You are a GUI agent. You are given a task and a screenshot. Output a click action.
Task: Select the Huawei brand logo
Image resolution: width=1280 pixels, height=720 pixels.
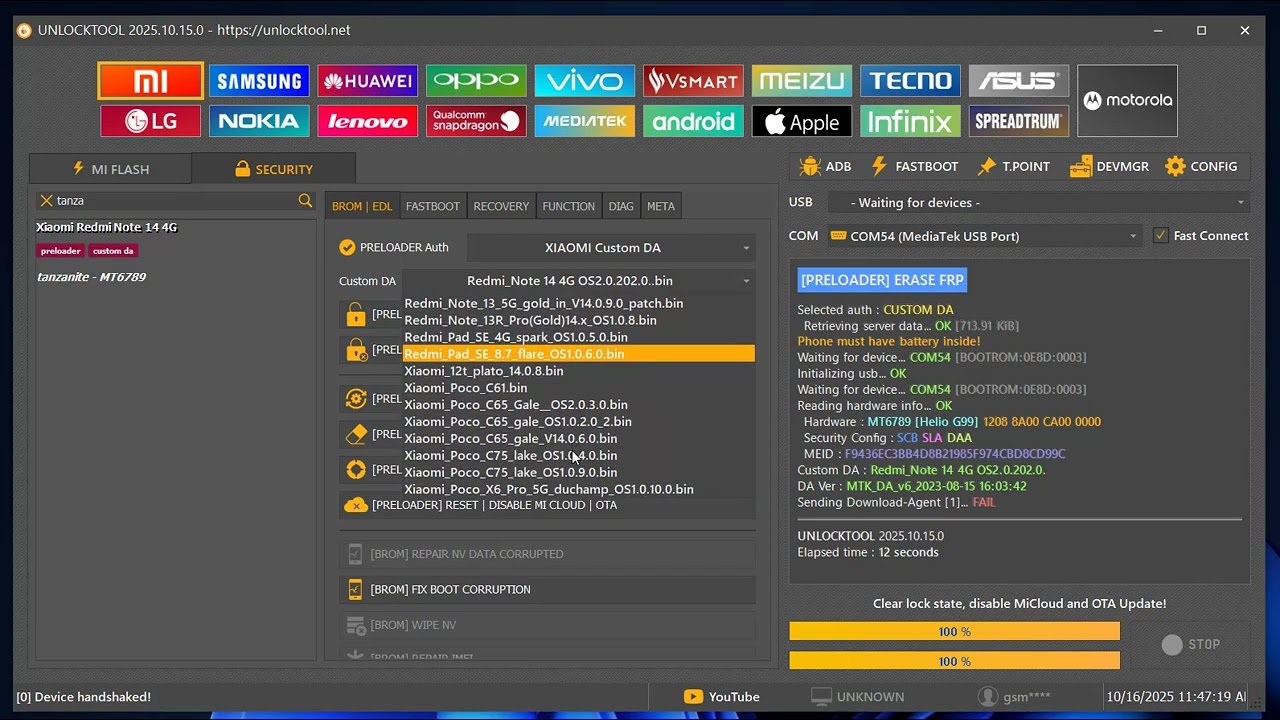pos(367,81)
